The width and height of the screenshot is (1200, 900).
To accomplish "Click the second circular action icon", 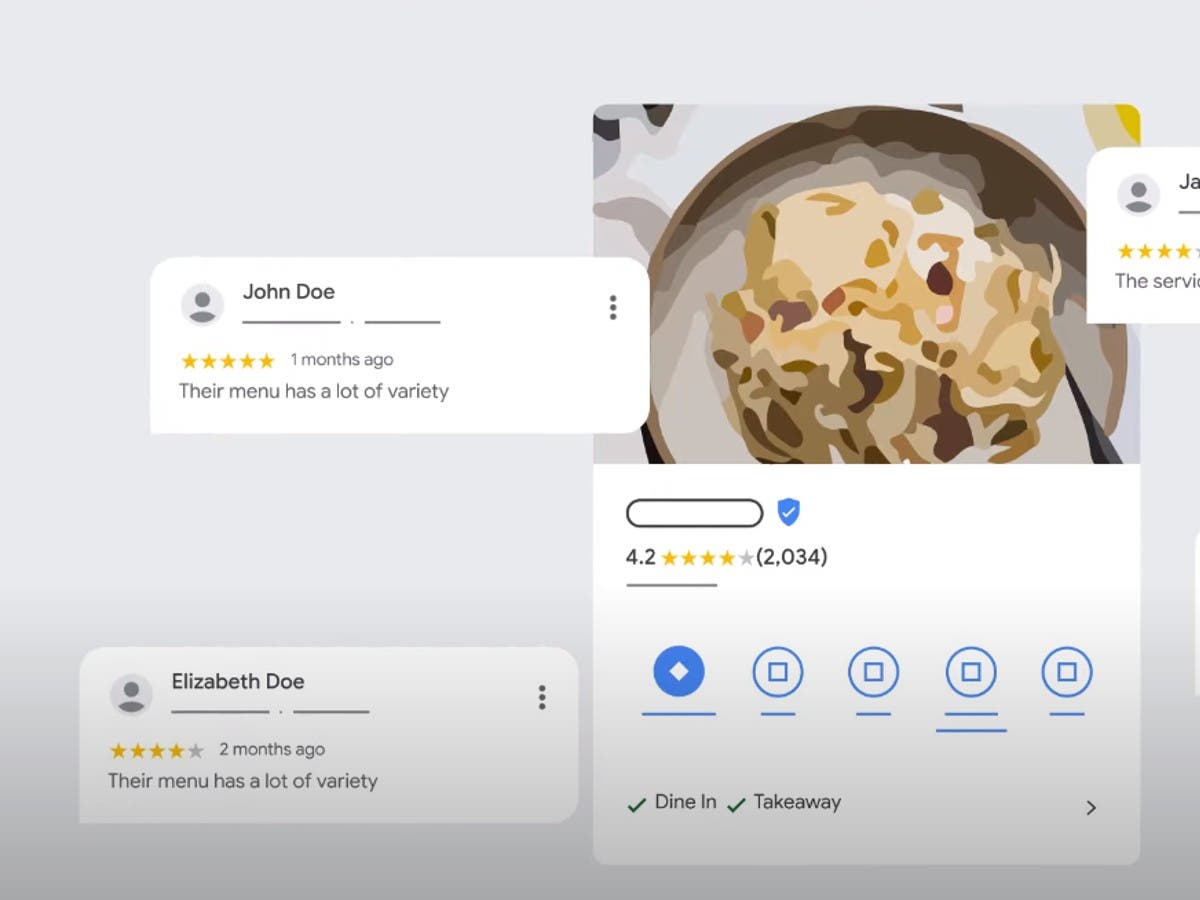I will [x=778, y=672].
